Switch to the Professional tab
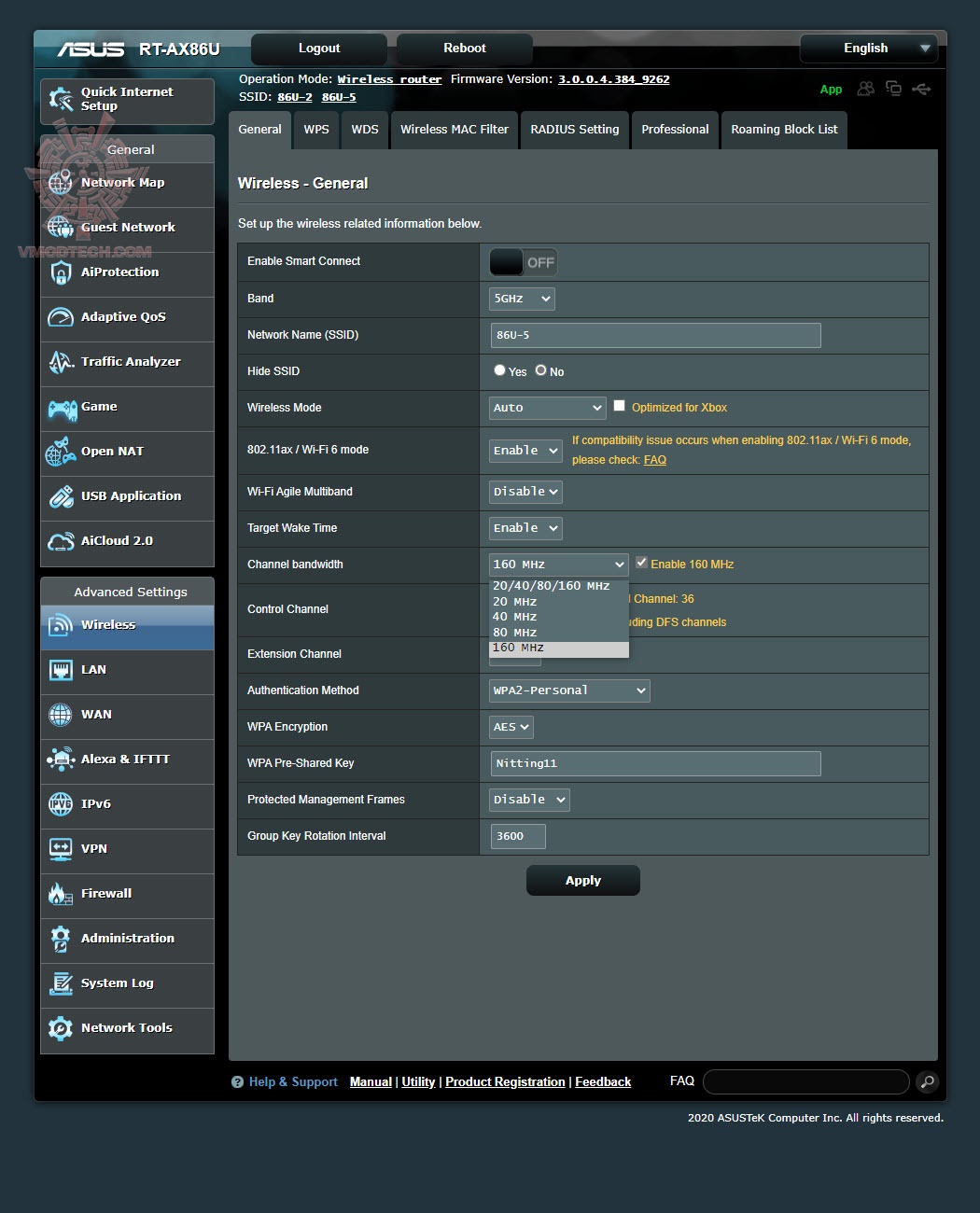Image resolution: width=980 pixels, height=1213 pixels. click(675, 130)
